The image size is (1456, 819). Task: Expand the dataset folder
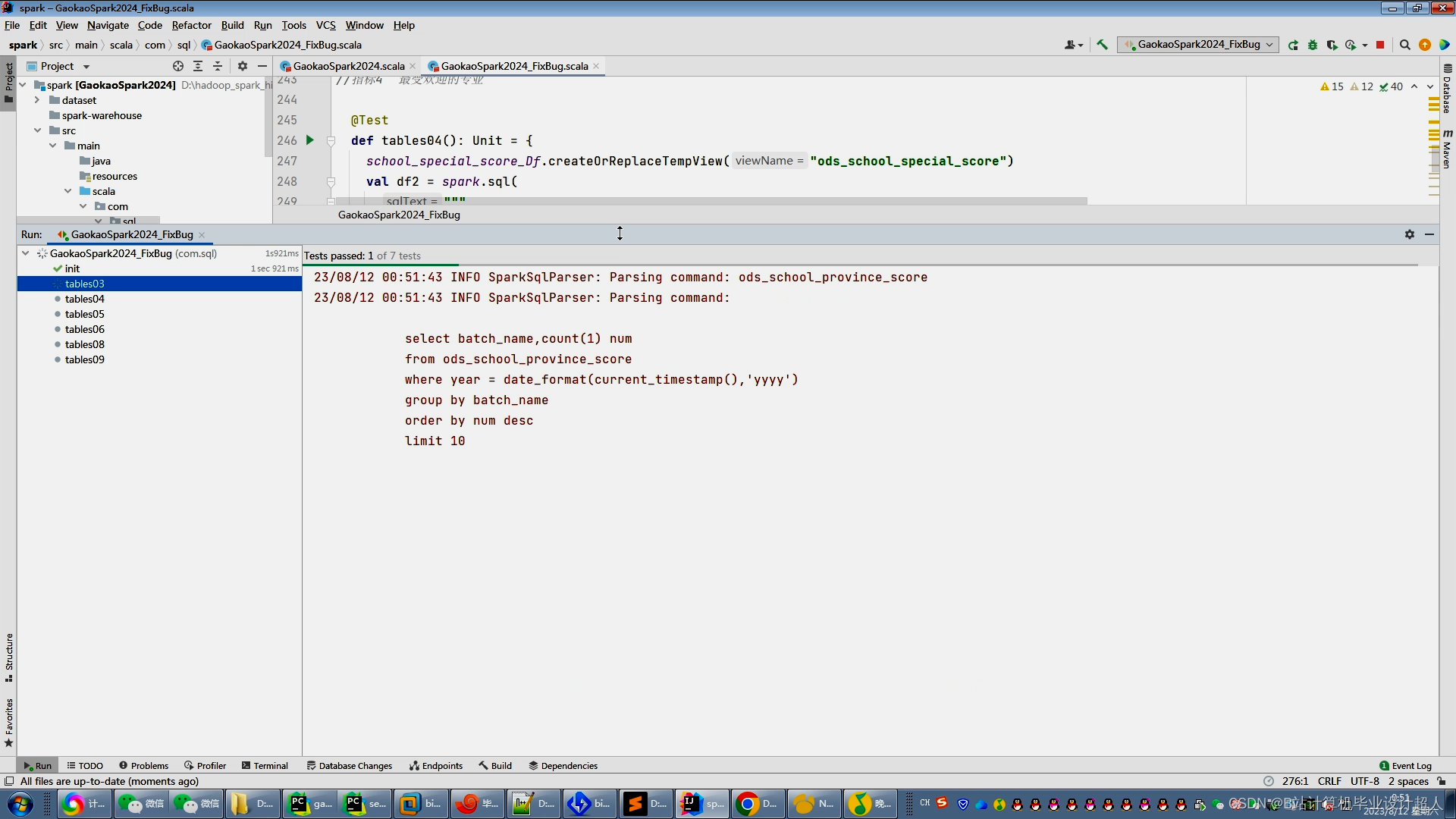(x=36, y=100)
